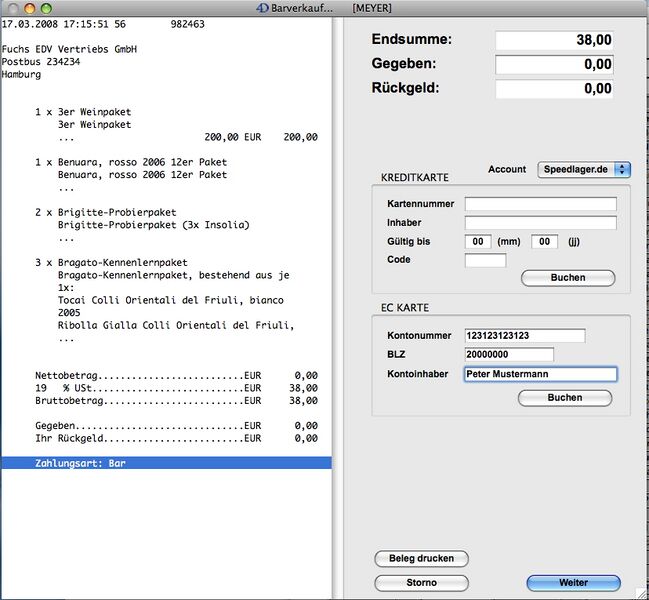This screenshot has height=600, width=649.
Task: Click the Rückgeld amount field
Action: pyautogui.click(x=554, y=89)
